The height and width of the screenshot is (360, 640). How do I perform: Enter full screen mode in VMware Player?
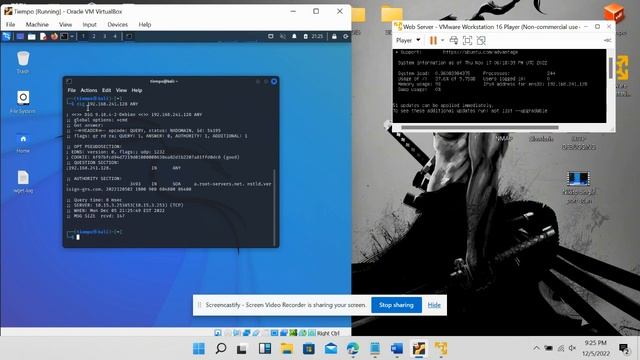point(467,40)
